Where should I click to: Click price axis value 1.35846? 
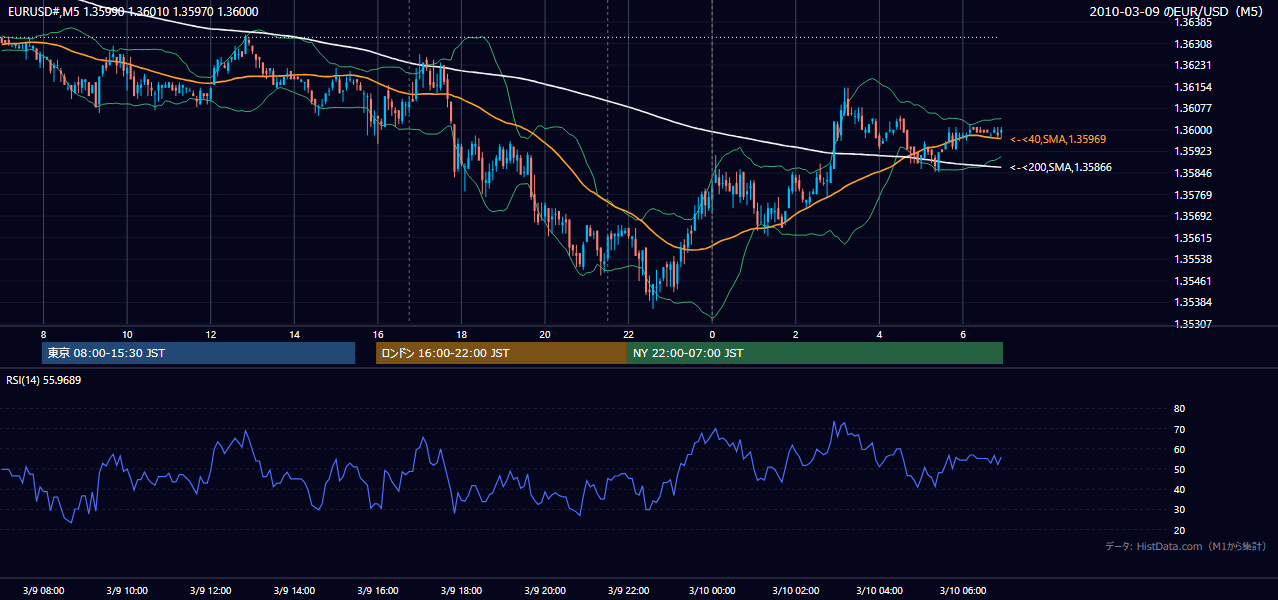point(1193,173)
